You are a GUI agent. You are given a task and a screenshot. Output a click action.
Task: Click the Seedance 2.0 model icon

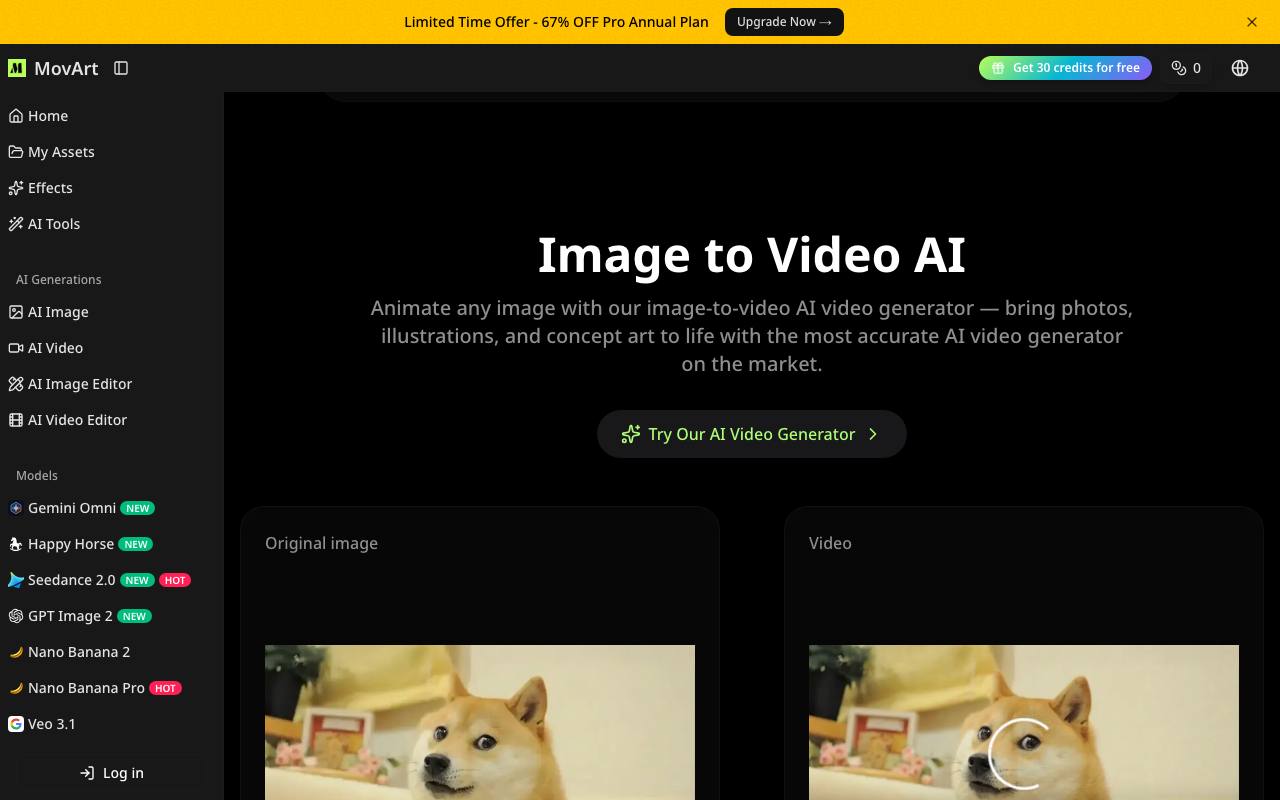16,580
